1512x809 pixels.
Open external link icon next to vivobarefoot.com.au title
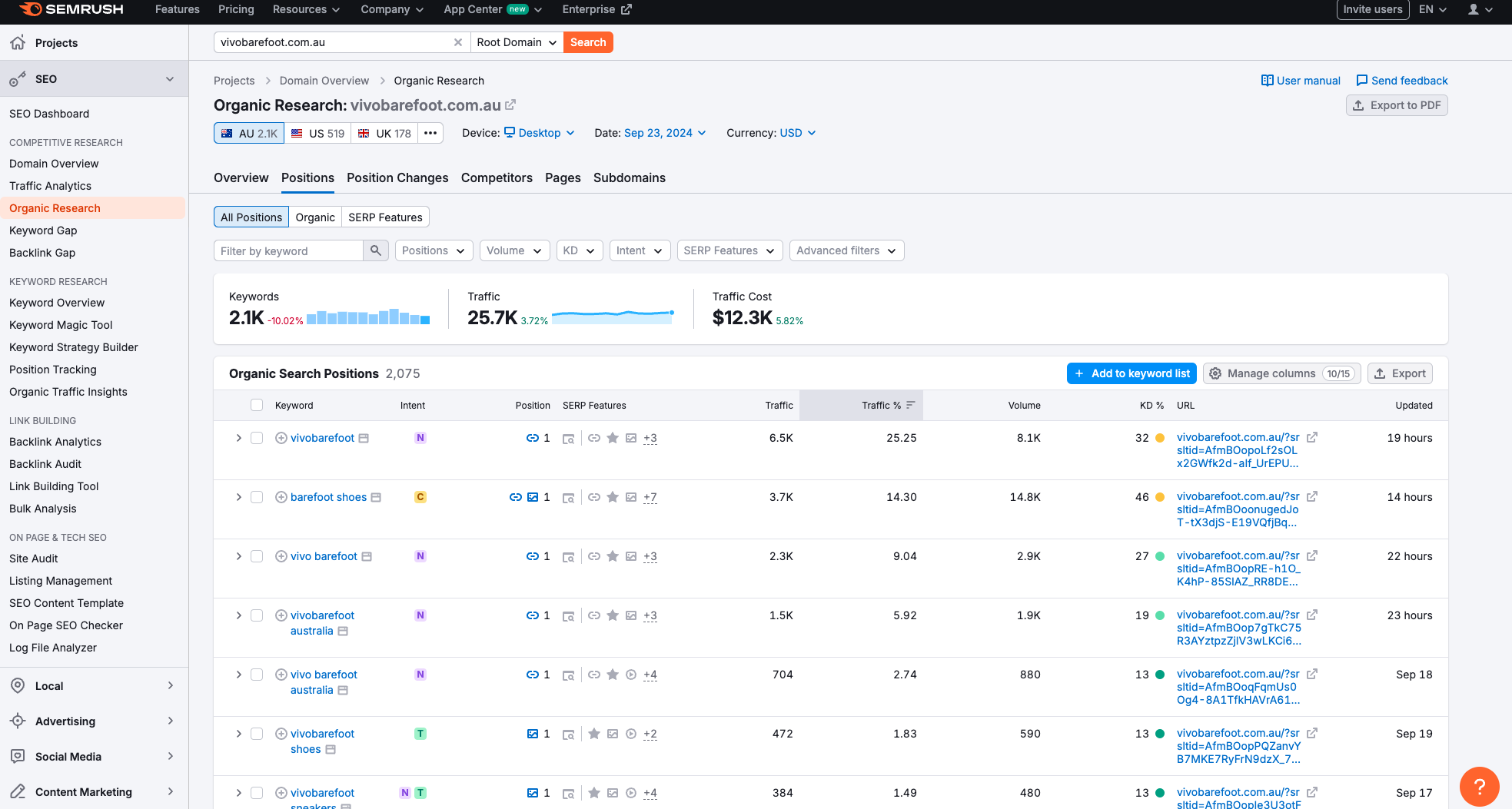pyautogui.click(x=510, y=105)
